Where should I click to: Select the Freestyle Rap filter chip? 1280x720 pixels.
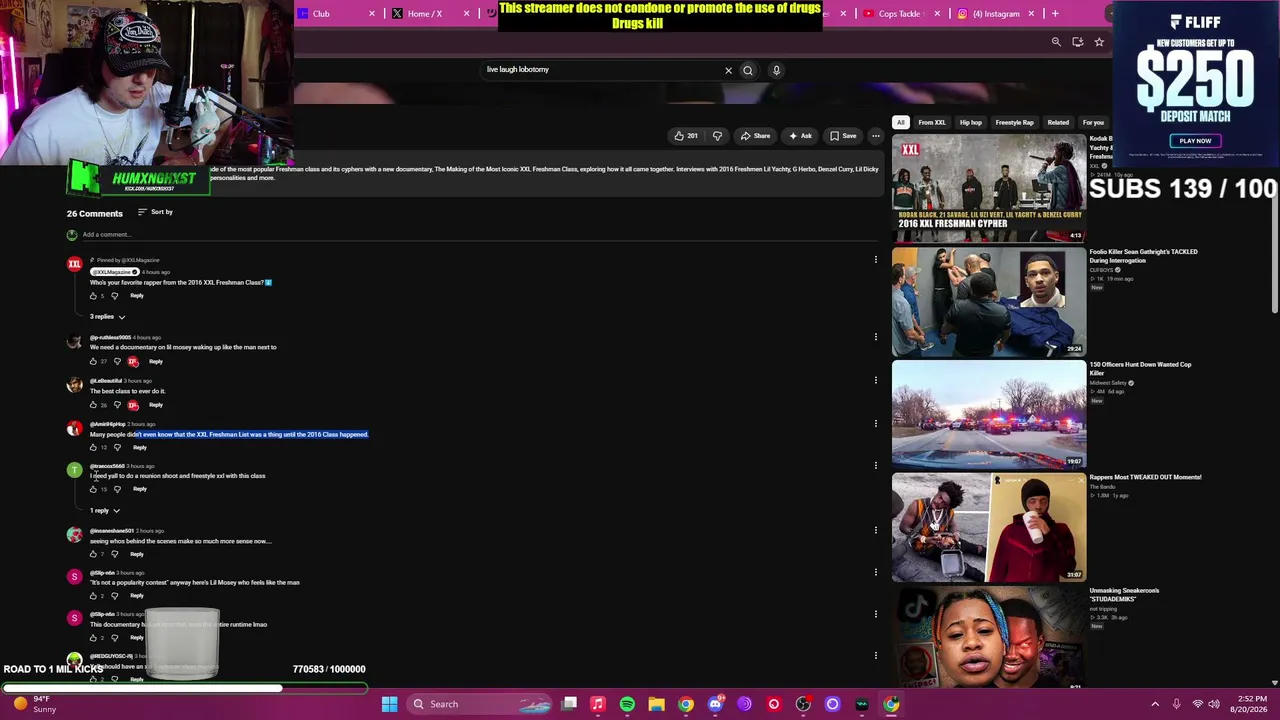coord(1014,122)
